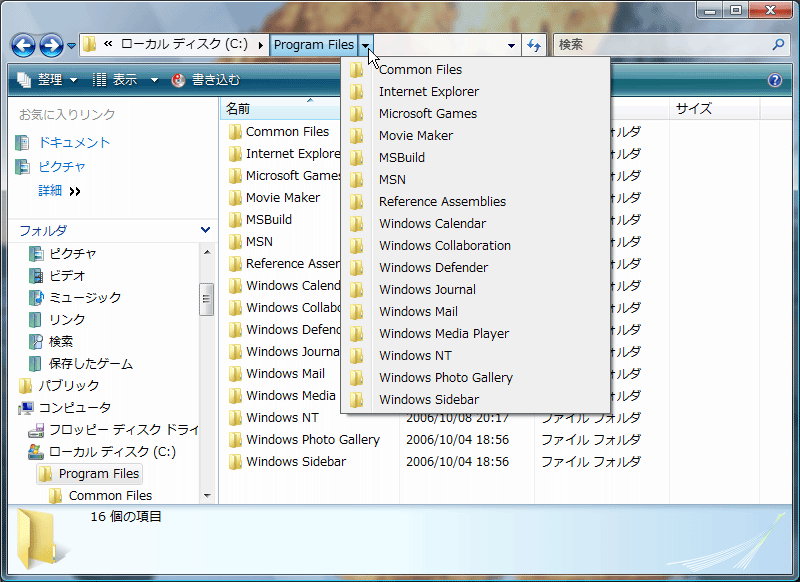Expand 詳細 more favorite links
Viewport: 800px width, 582px height.
coord(59,191)
